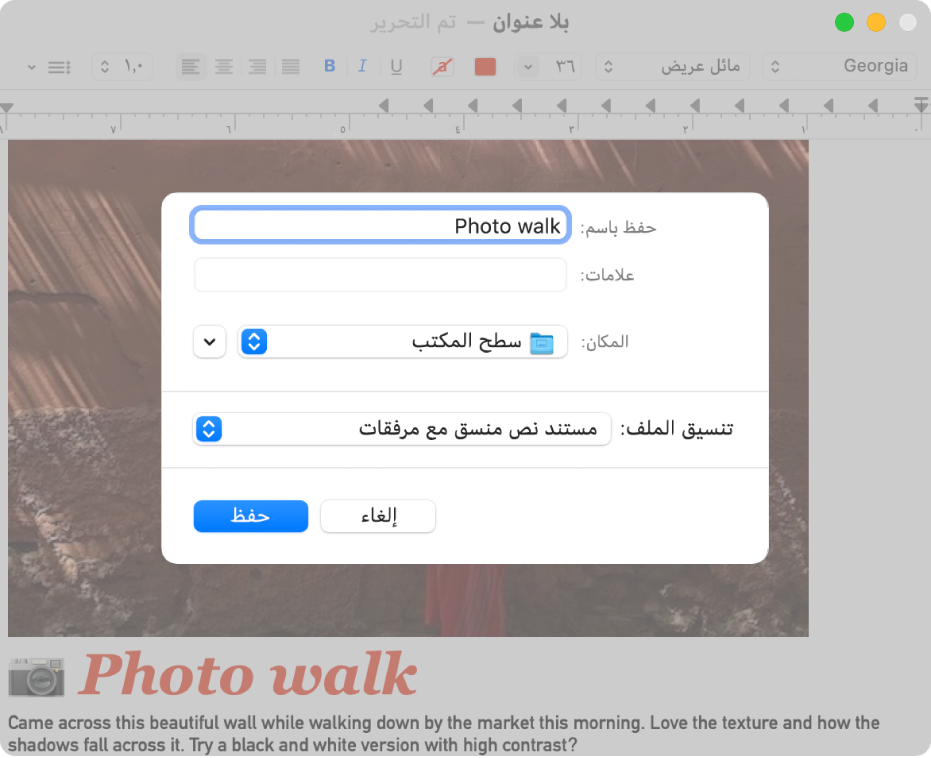Screen dimensions: 931x758
Task: Toggle italic formatting in the toolbar
Action: tap(362, 67)
